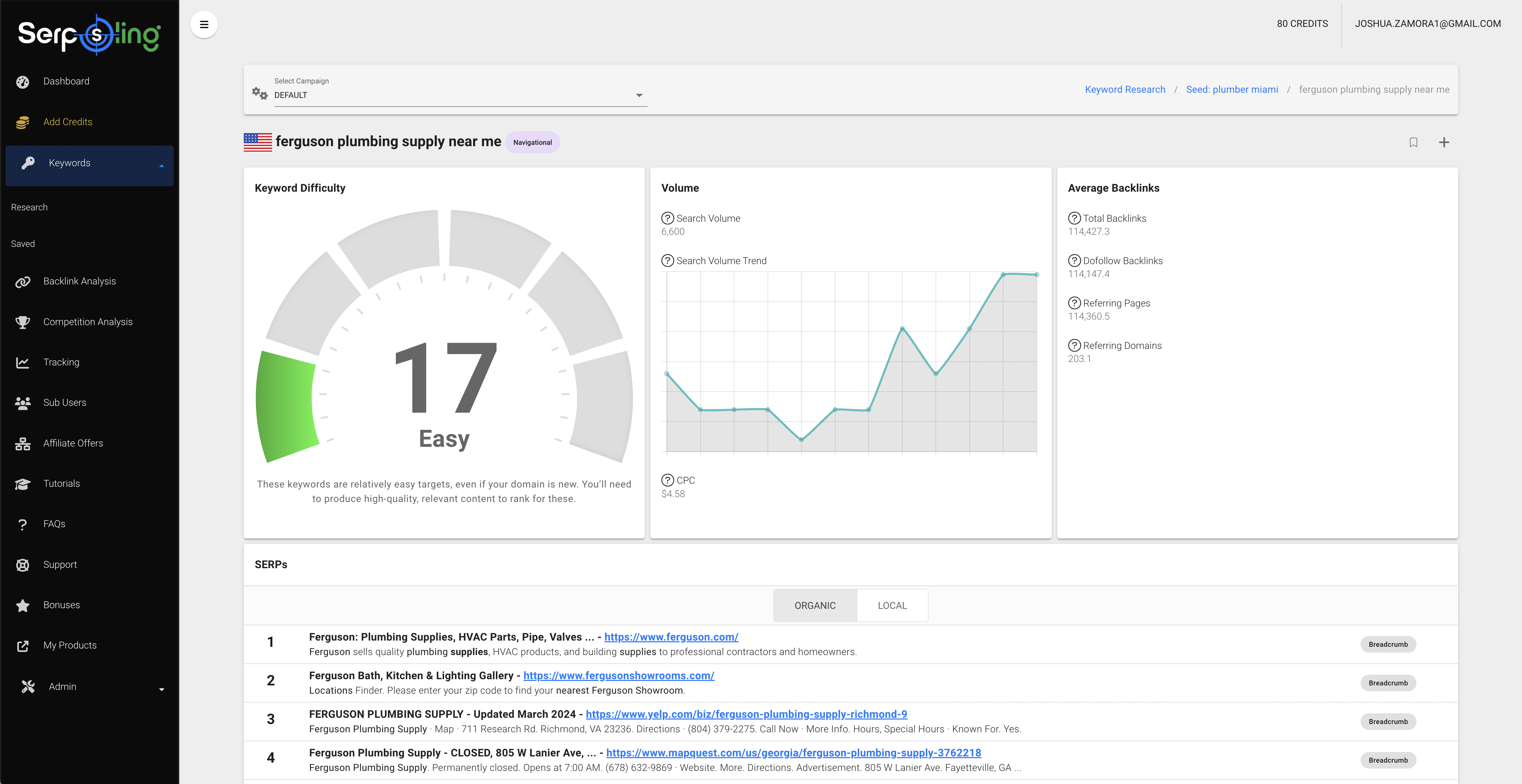
Task: Click the Tutorials graduation cap icon
Action: coord(22,484)
